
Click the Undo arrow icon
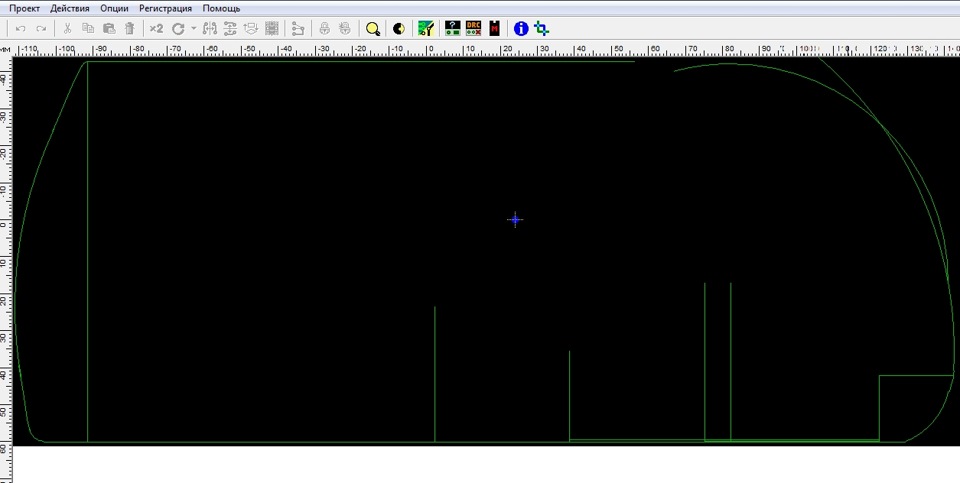coord(20,29)
